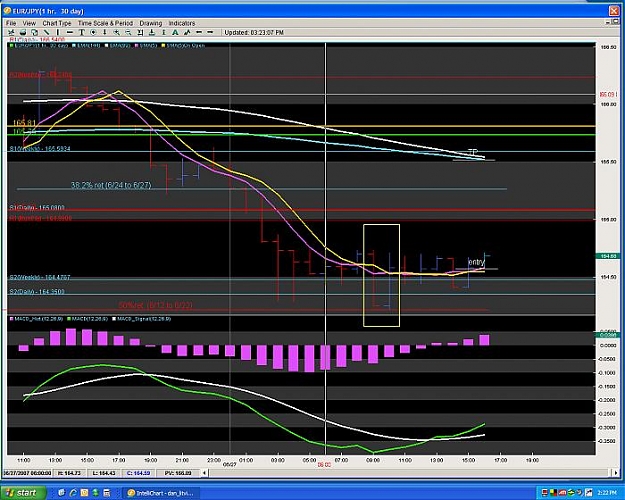Click the 'entry' annotation on the chart
Image resolution: width=625 pixels, height=500 pixels.
[476, 262]
